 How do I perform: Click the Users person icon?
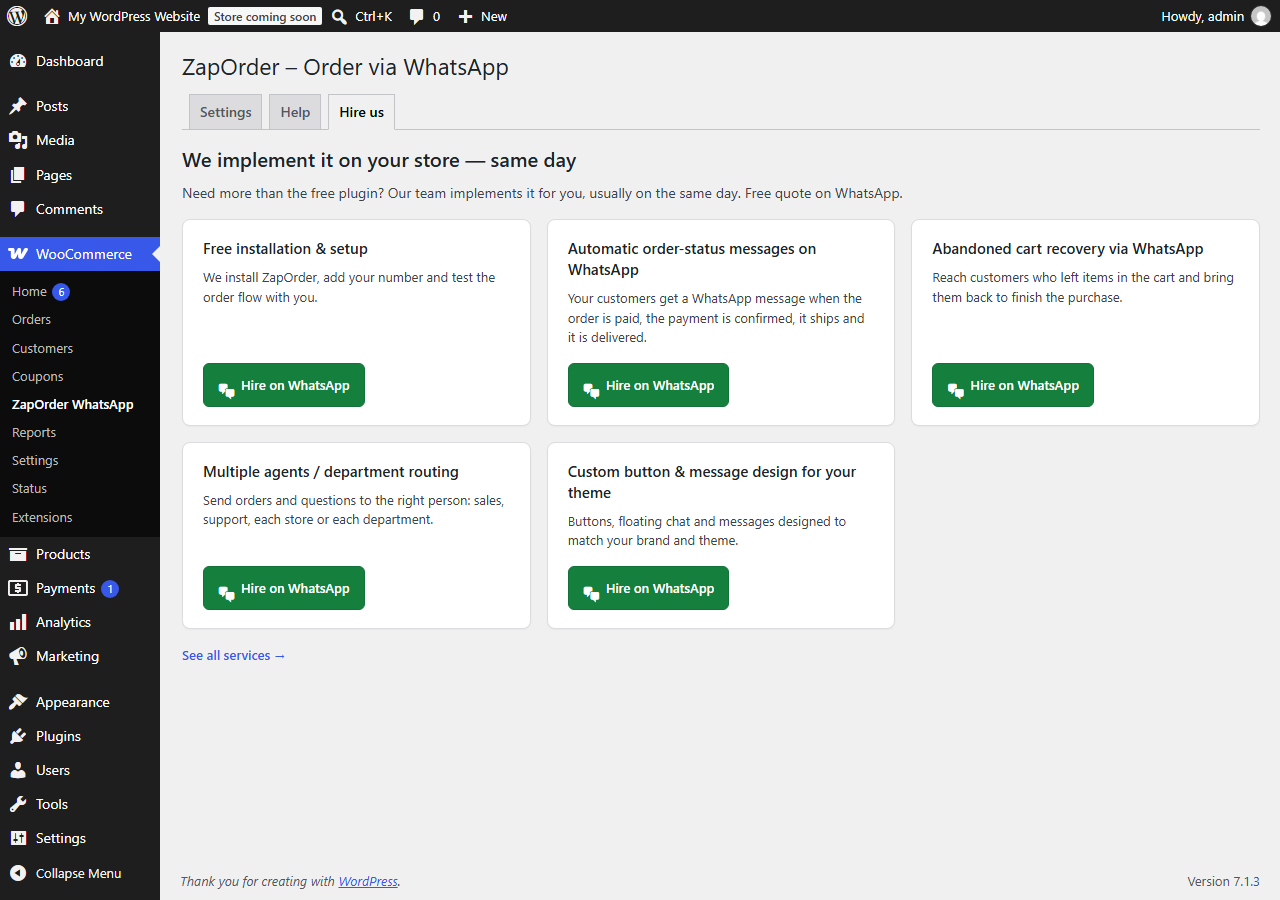point(18,770)
